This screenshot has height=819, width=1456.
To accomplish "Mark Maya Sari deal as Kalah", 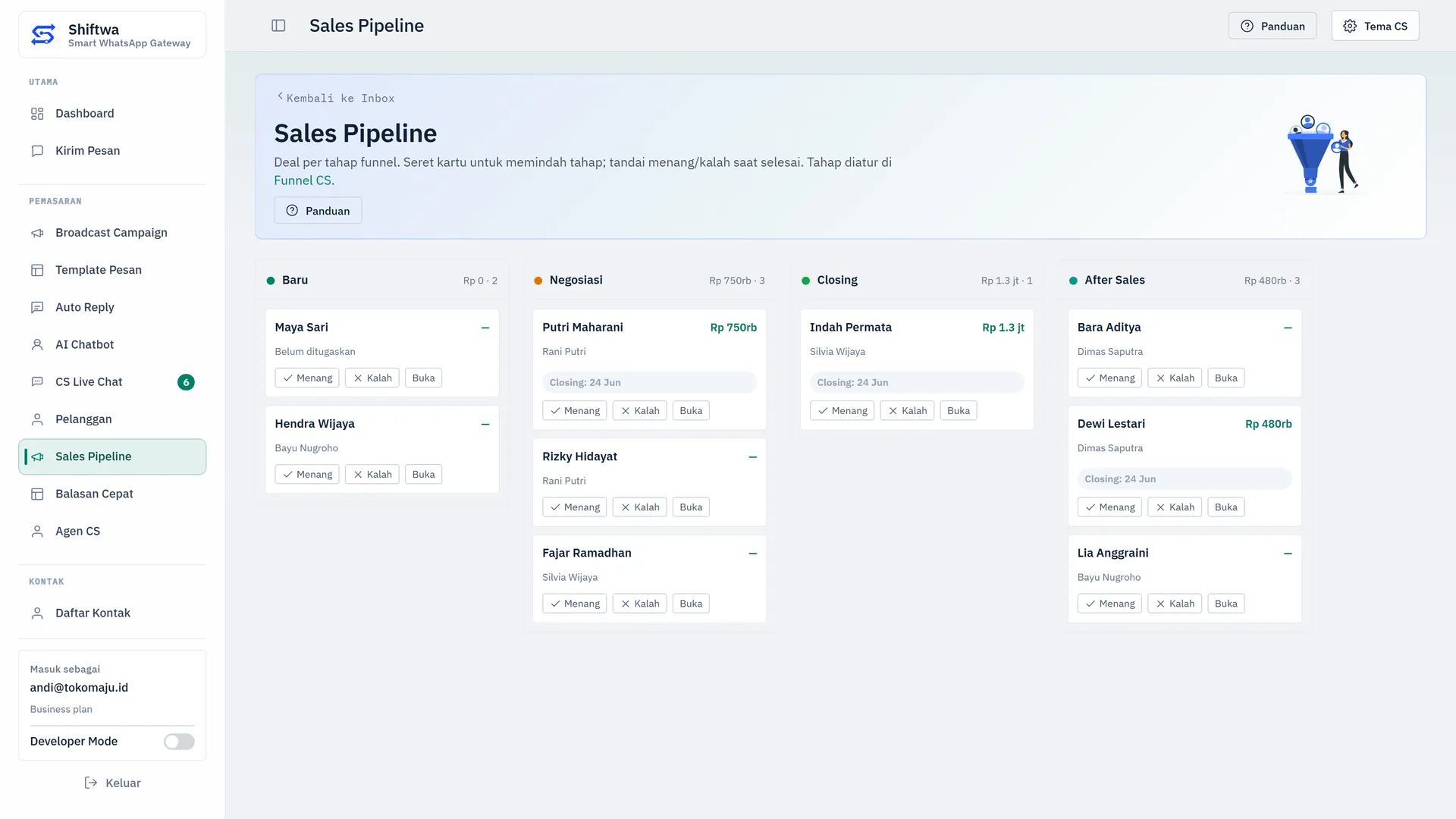I will click(372, 378).
